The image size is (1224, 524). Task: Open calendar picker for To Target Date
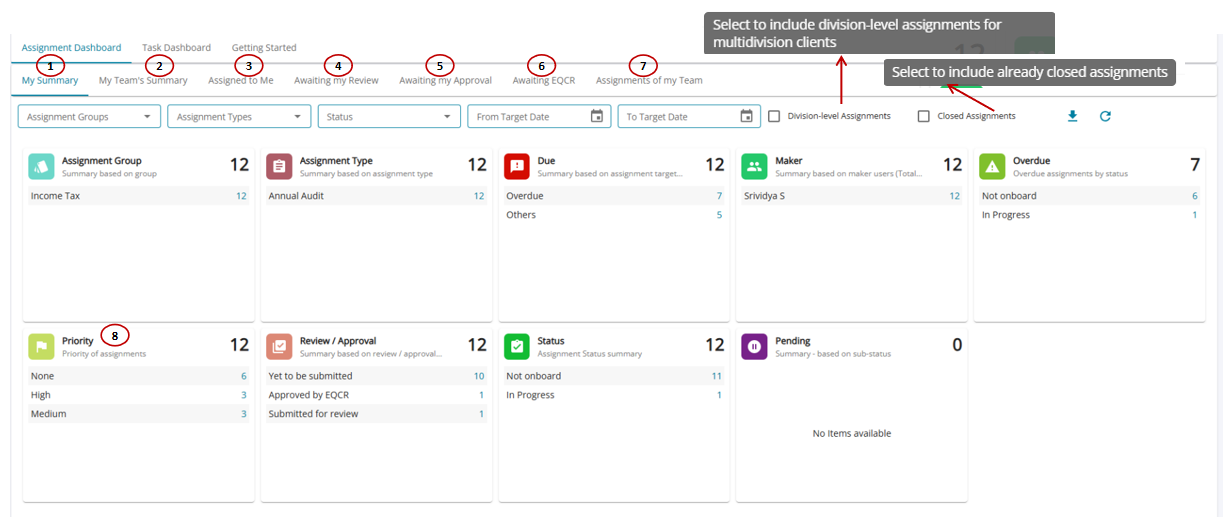(x=746, y=116)
